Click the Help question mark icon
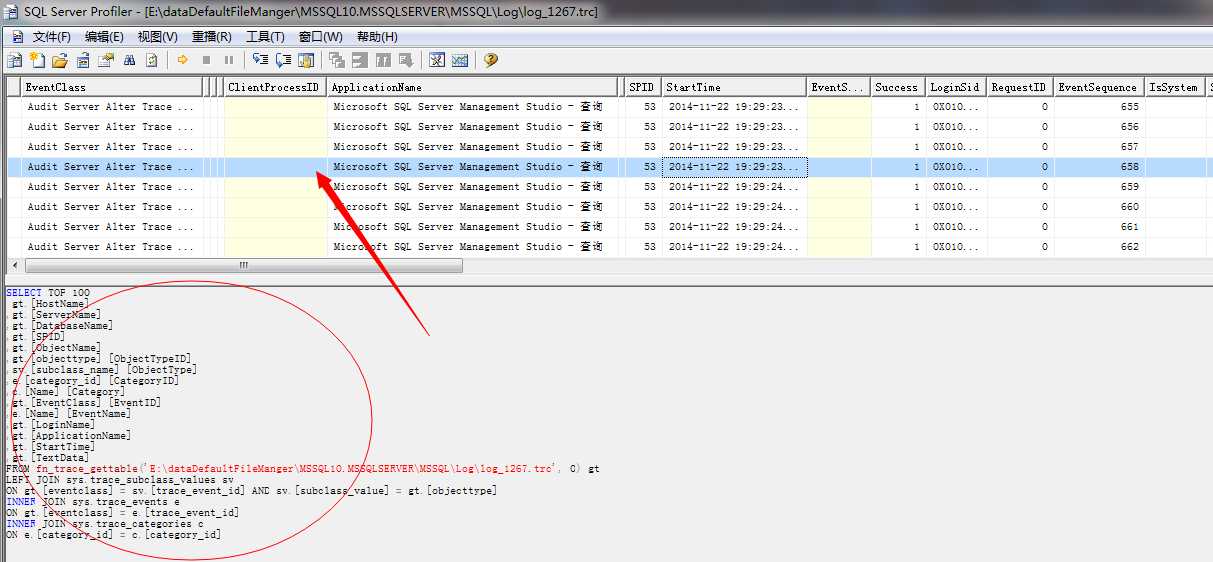This screenshot has width=1213, height=562. pyautogui.click(x=491, y=60)
